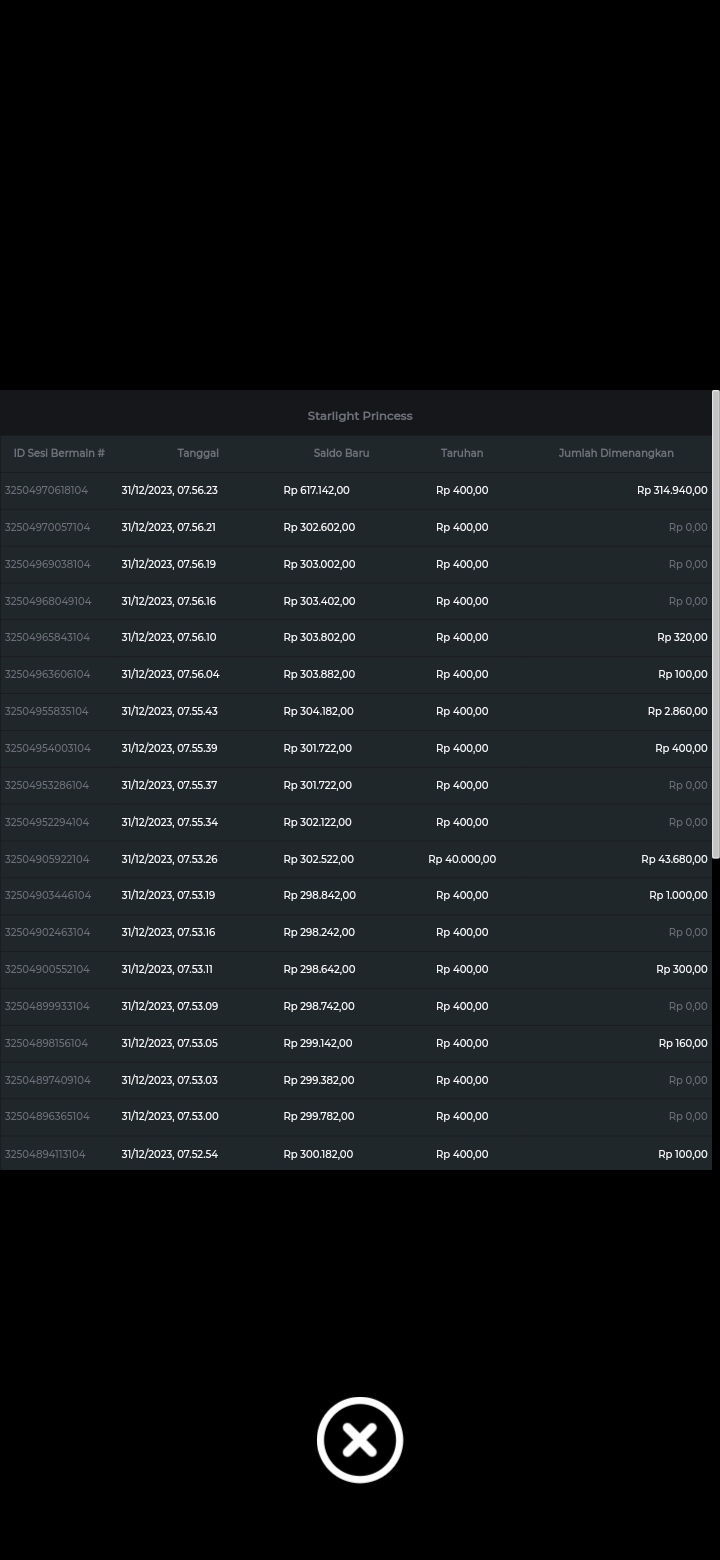Click the Rp 40.000,00 bet amount
The height and width of the screenshot is (1560, 720).
pos(462,859)
